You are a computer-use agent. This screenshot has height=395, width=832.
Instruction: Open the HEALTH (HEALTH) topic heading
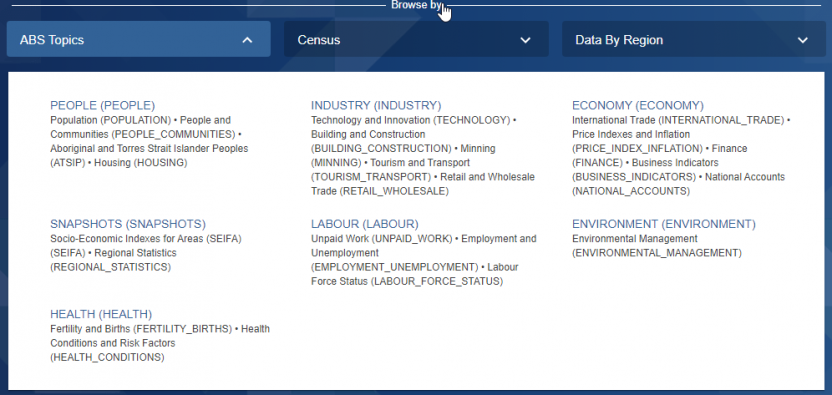(x=101, y=314)
